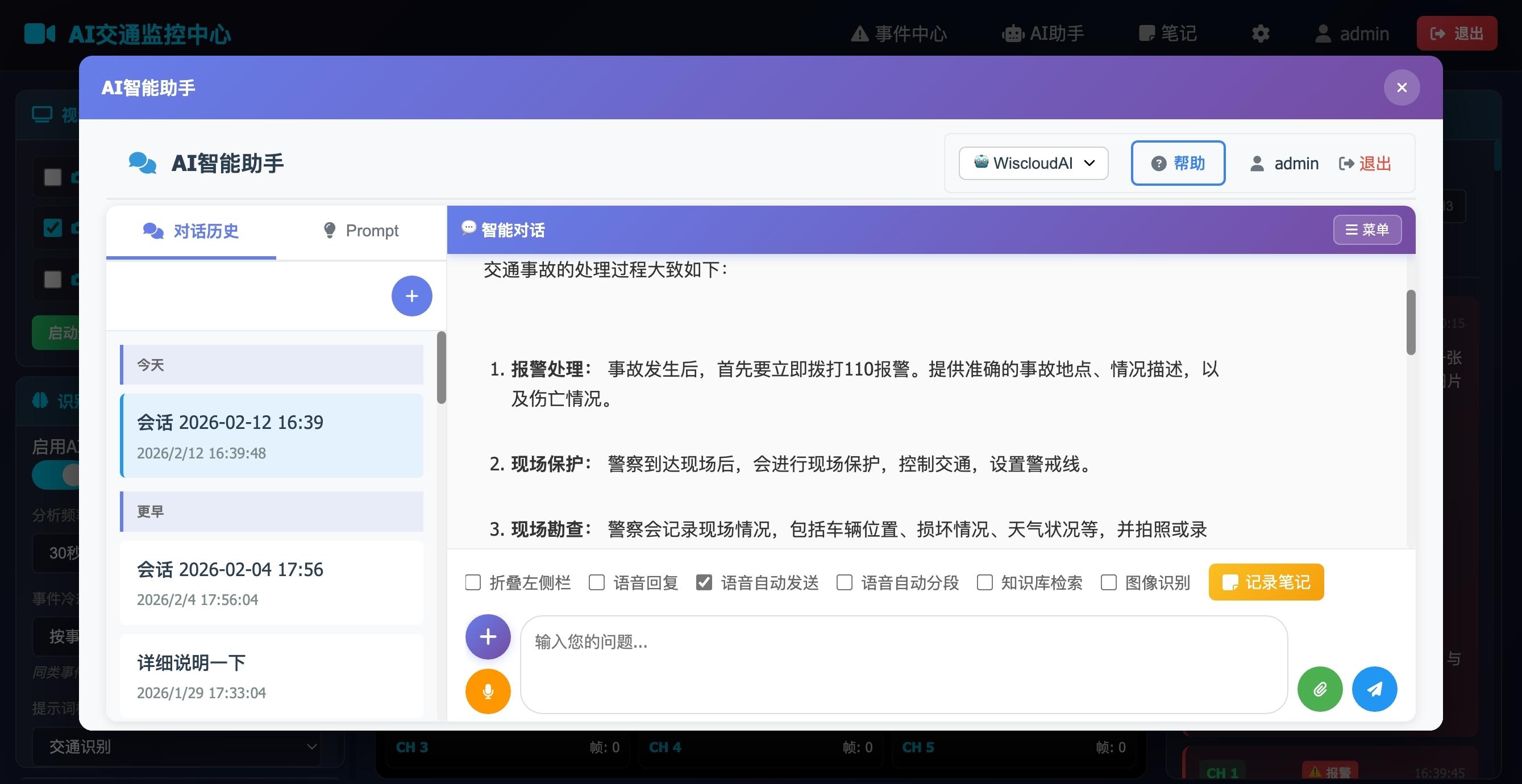Image resolution: width=1522 pixels, height=784 pixels.
Task: Select the microphone voice input icon
Action: [x=488, y=690]
